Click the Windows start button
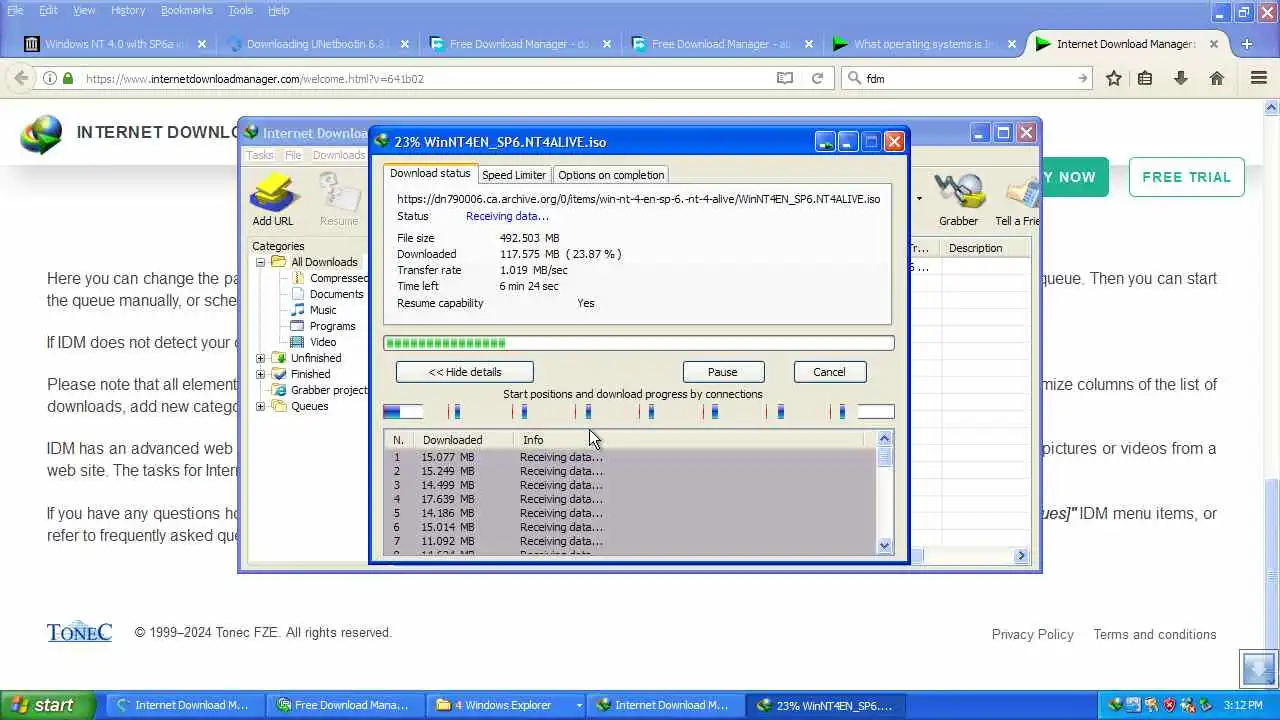The height and width of the screenshot is (720, 1280). click(x=48, y=705)
